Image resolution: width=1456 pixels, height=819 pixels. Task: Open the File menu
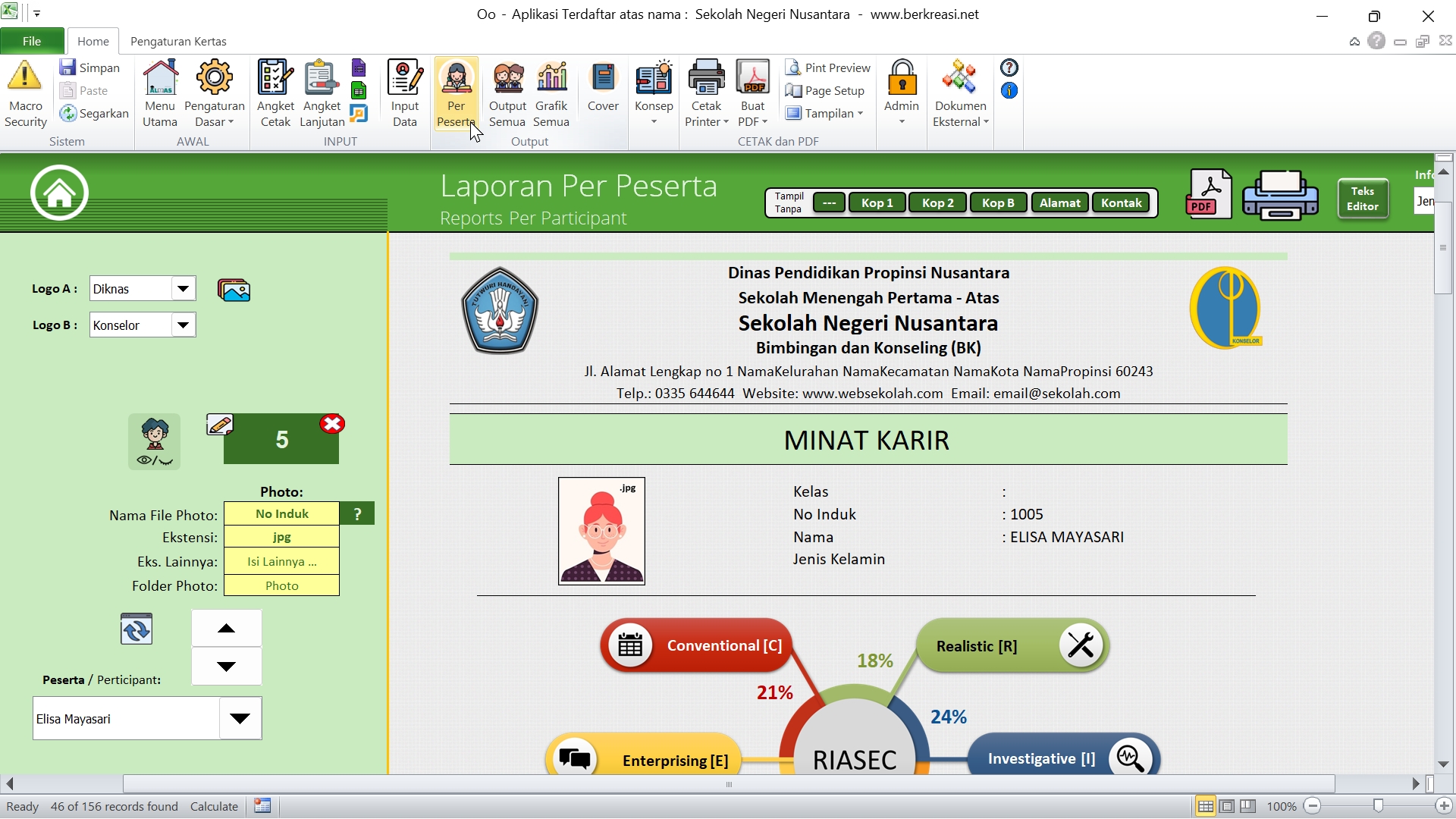point(32,41)
